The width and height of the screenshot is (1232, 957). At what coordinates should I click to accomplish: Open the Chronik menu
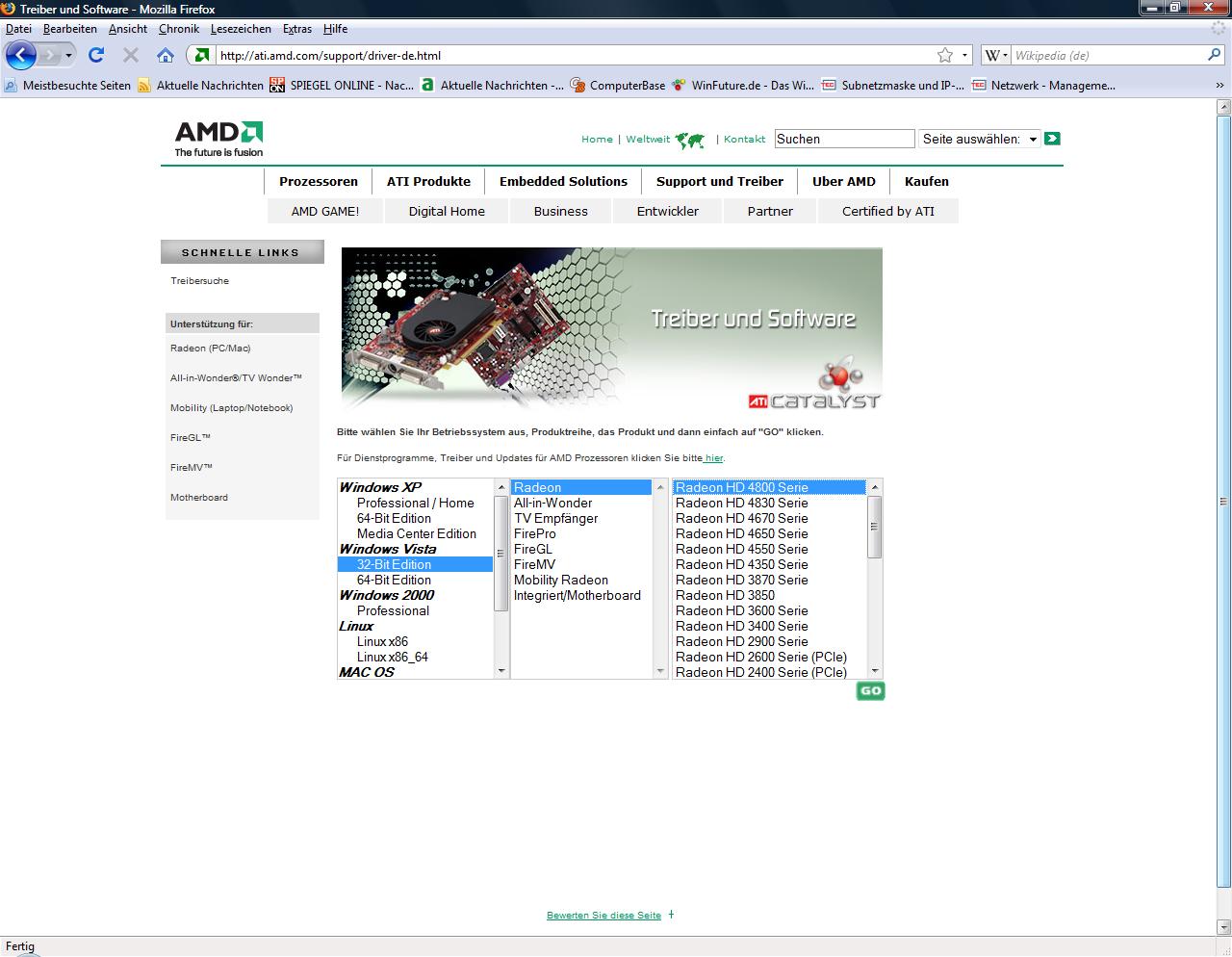point(179,29)
